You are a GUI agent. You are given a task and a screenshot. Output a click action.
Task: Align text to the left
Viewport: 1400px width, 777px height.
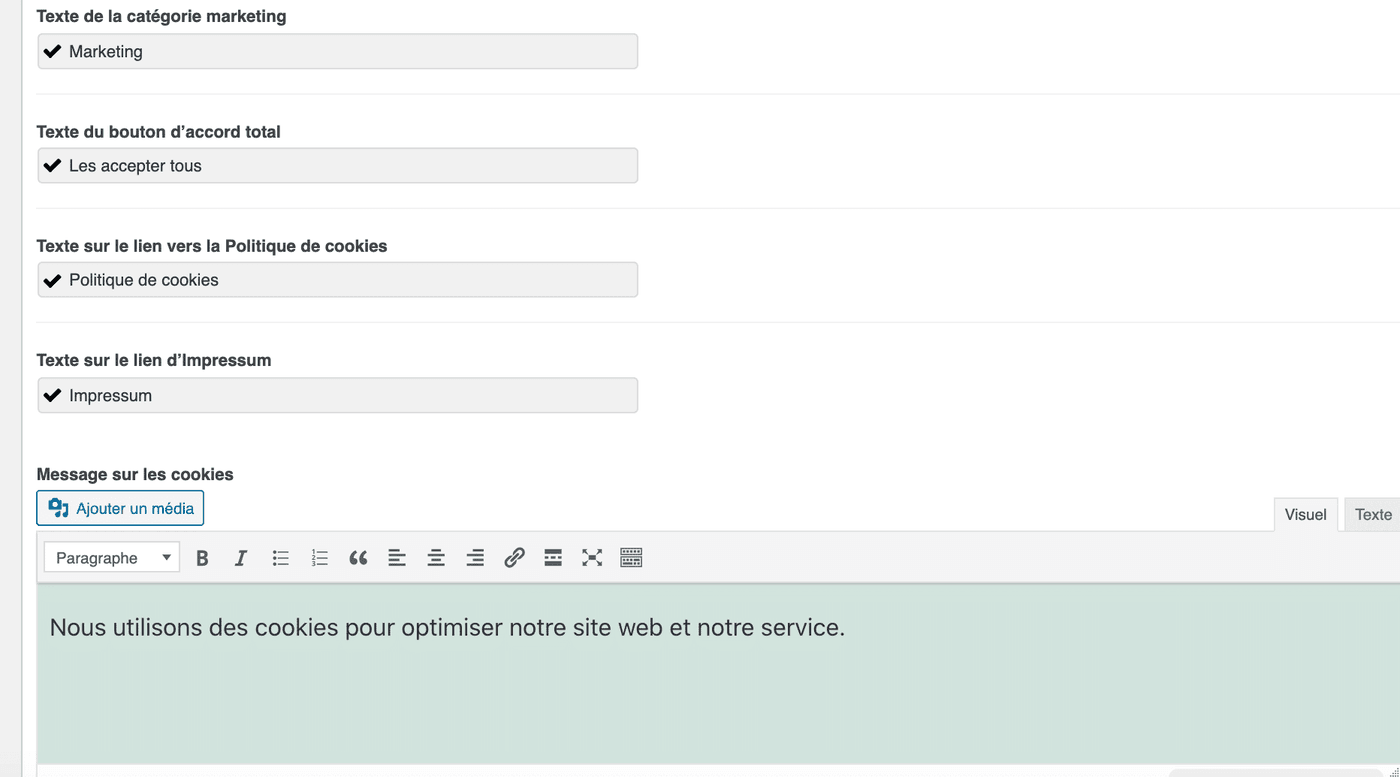pos(397,558)
